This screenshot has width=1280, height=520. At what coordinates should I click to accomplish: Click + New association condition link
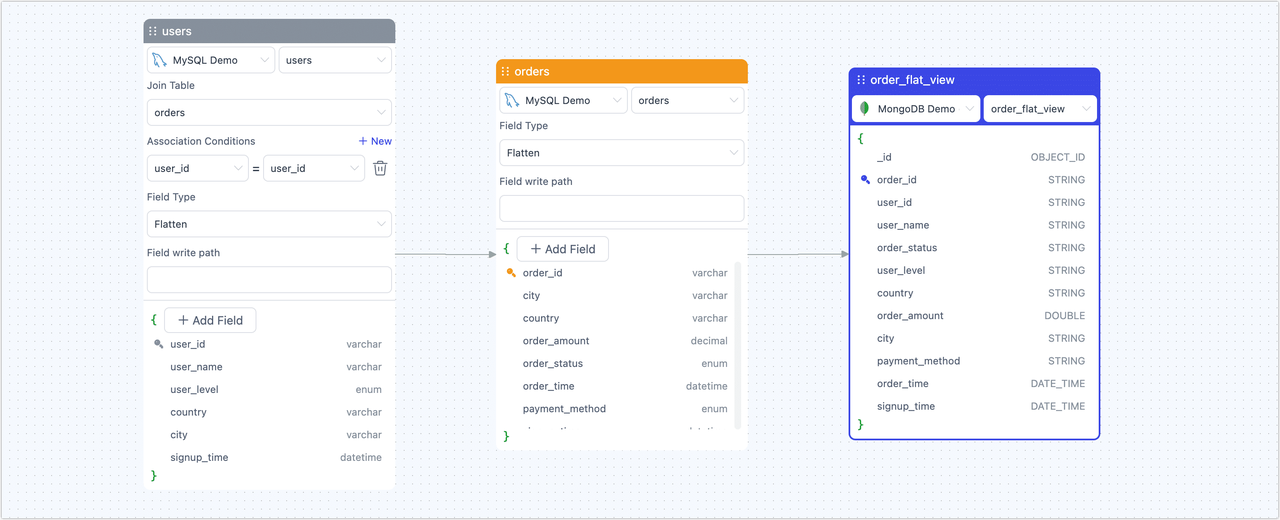coord(375,141)
